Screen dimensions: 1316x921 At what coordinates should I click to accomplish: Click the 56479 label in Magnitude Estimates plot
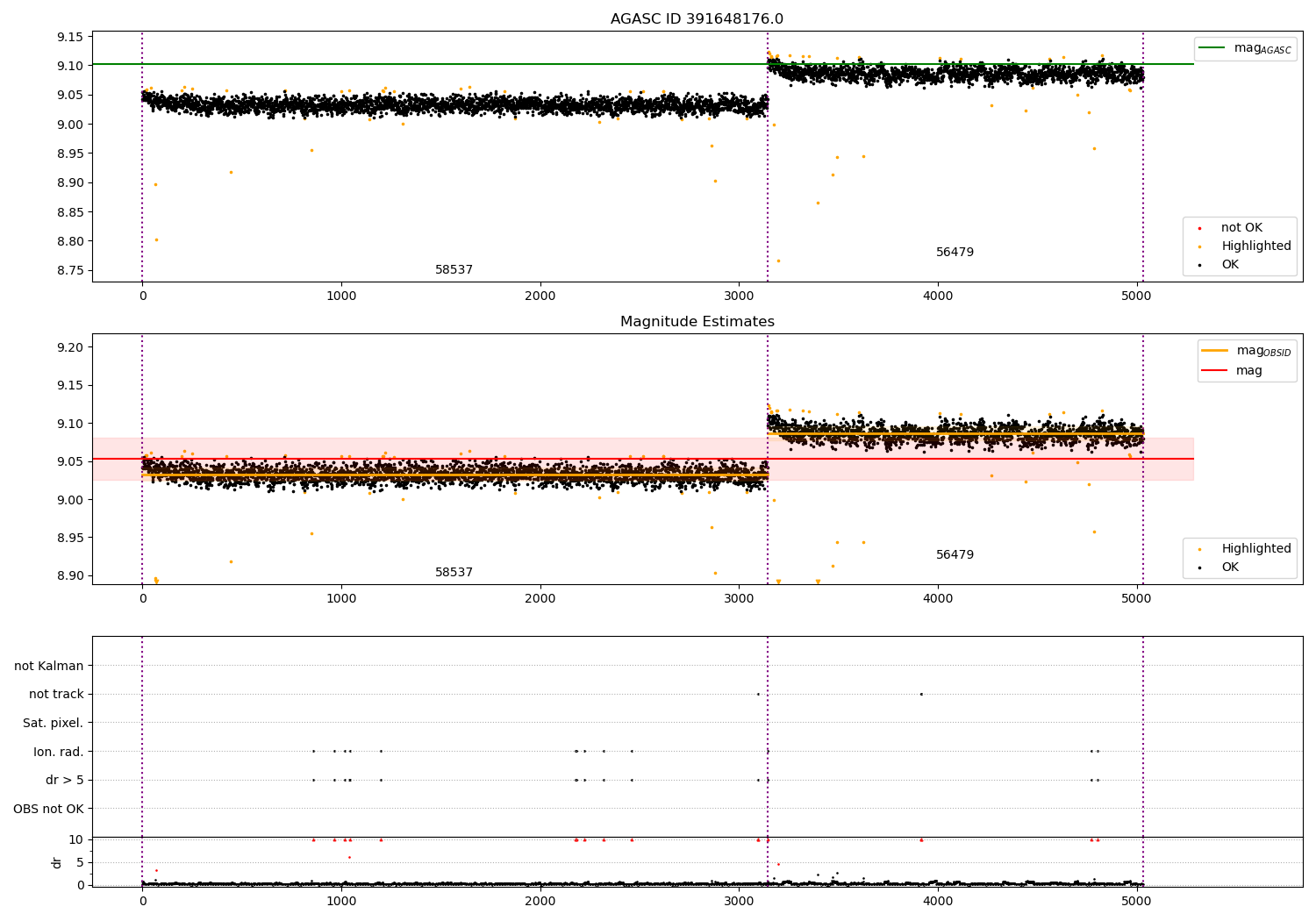[x=955, y=555]
